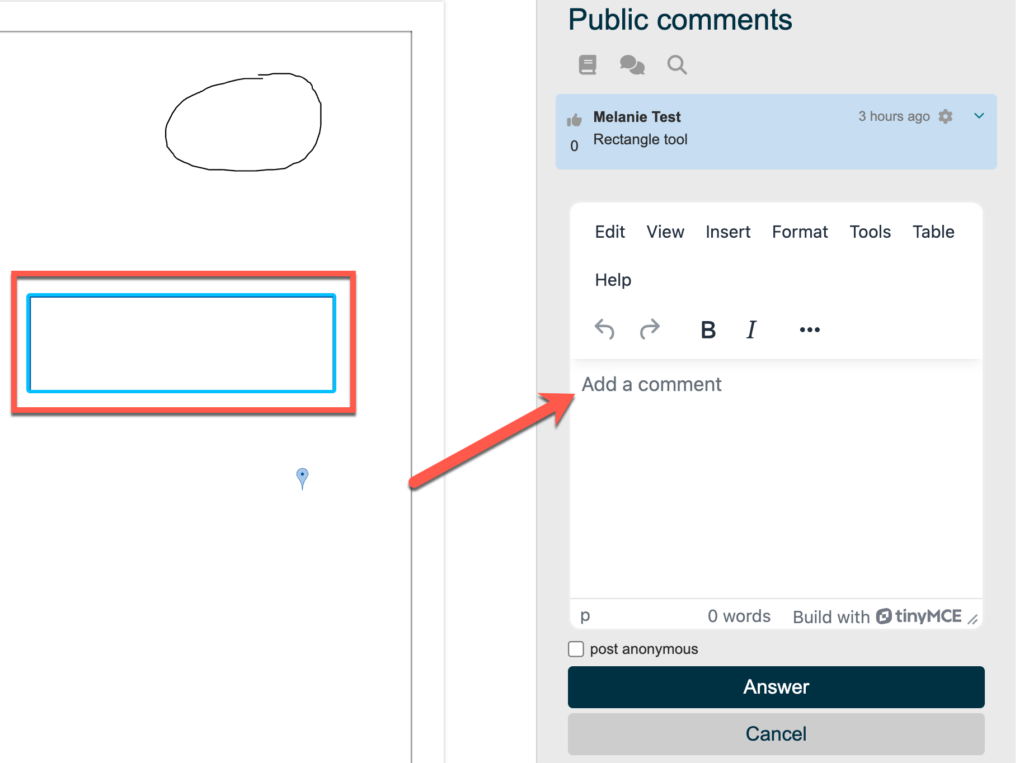
Task: Expand Melanie Test's comment chevron
Action: click(x=979, y=116)
